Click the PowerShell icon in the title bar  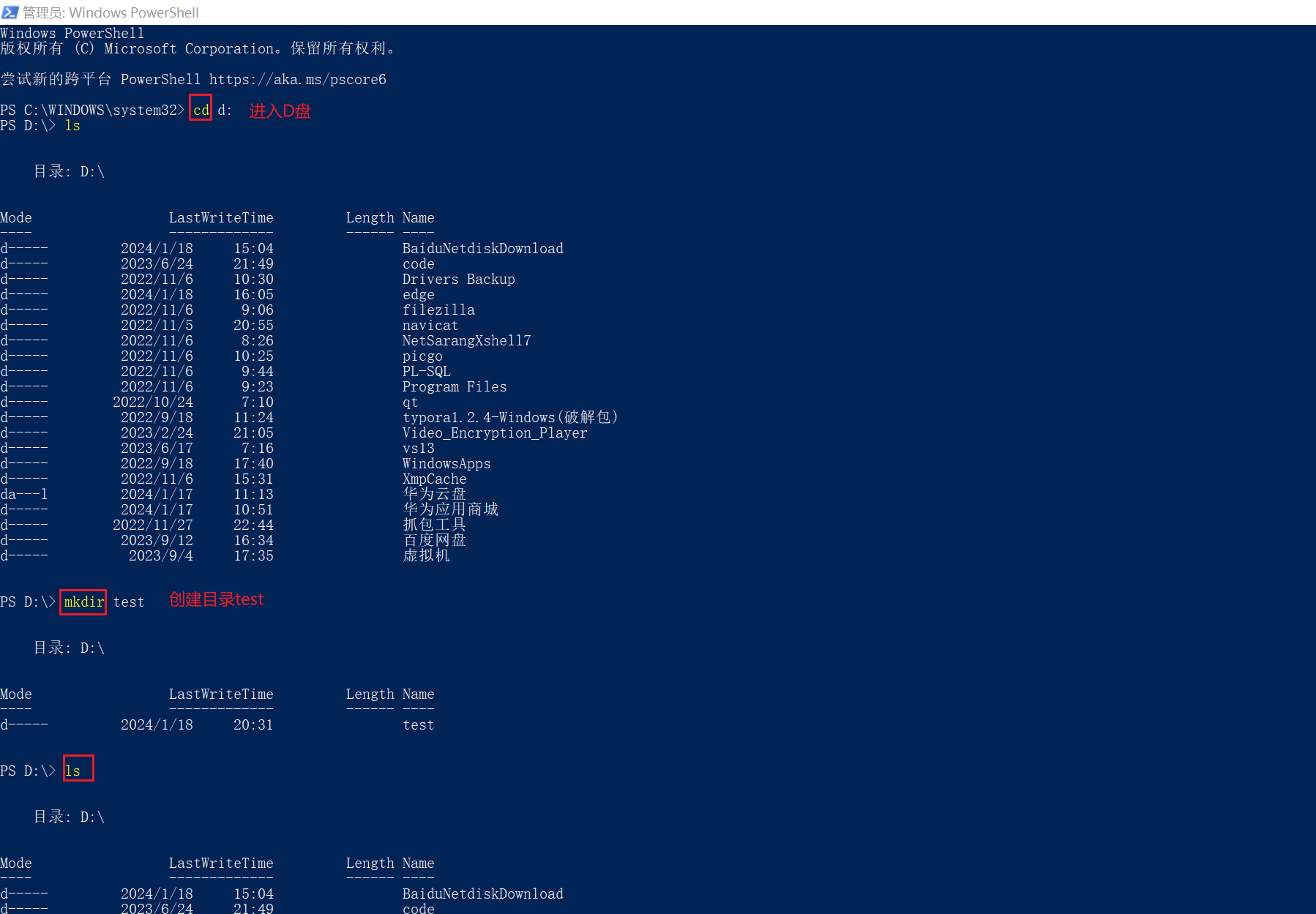point(10,12)
